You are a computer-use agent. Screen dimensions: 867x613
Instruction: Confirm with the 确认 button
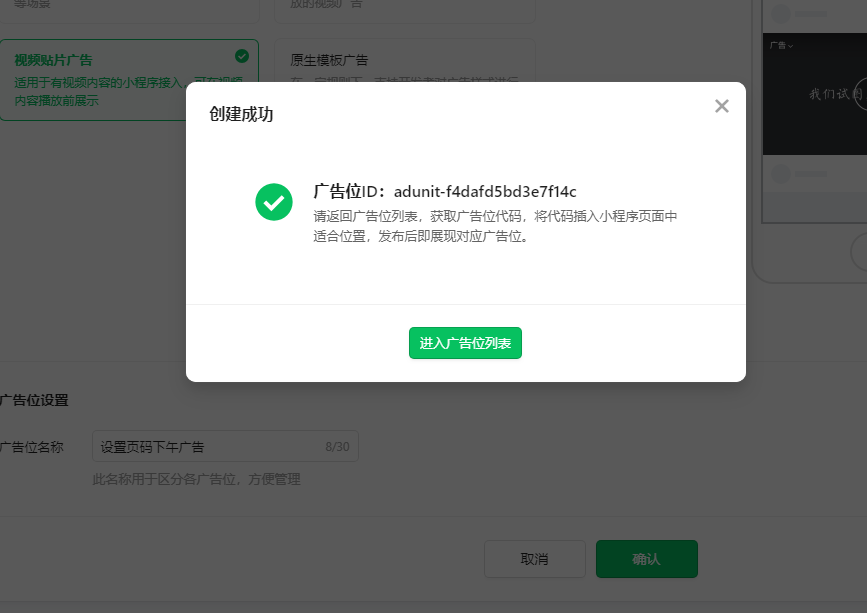click(x=646, y=559)
